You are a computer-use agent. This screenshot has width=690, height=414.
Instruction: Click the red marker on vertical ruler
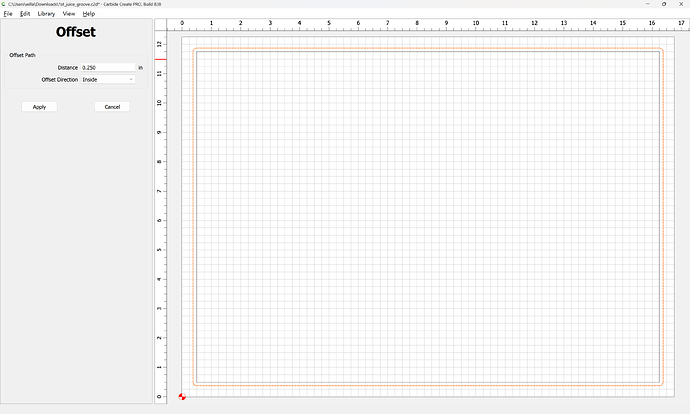160,59
